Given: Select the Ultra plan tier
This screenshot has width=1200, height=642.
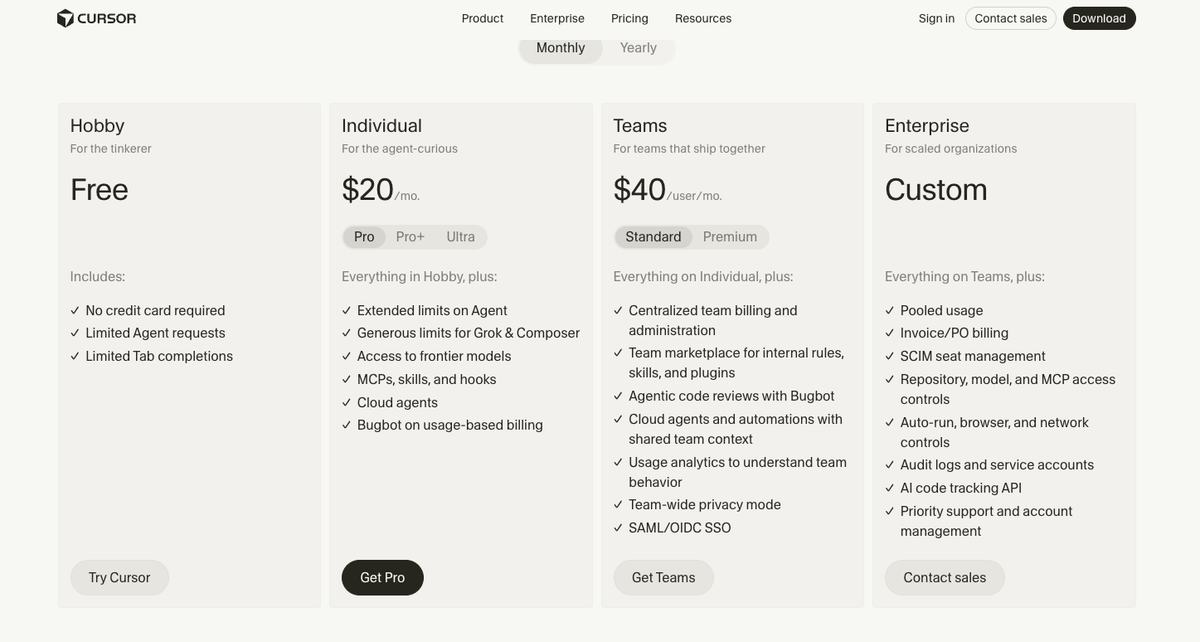Looking at the screenshot, I should coord(461,237).
